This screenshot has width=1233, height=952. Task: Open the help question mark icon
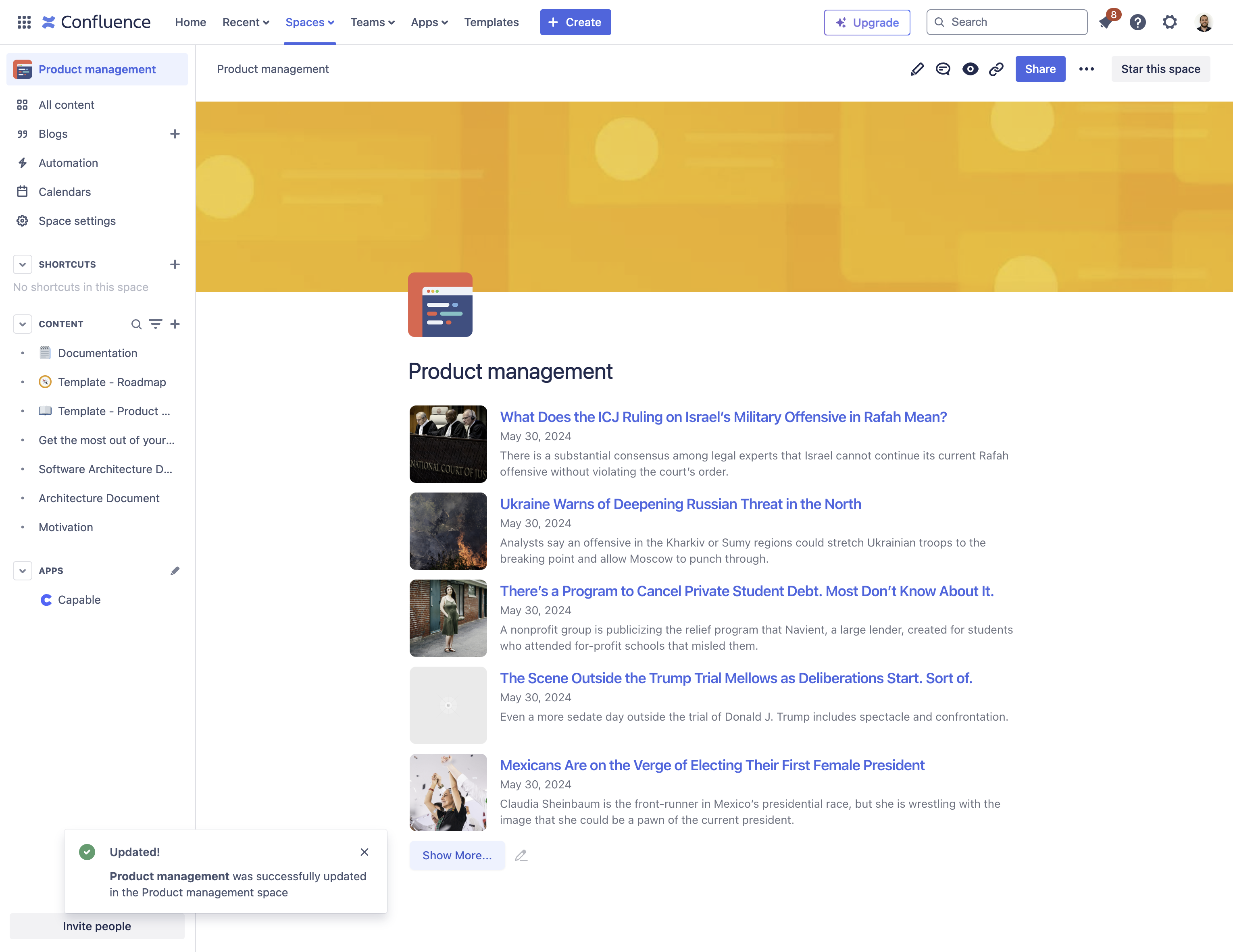coord(1137,22)
